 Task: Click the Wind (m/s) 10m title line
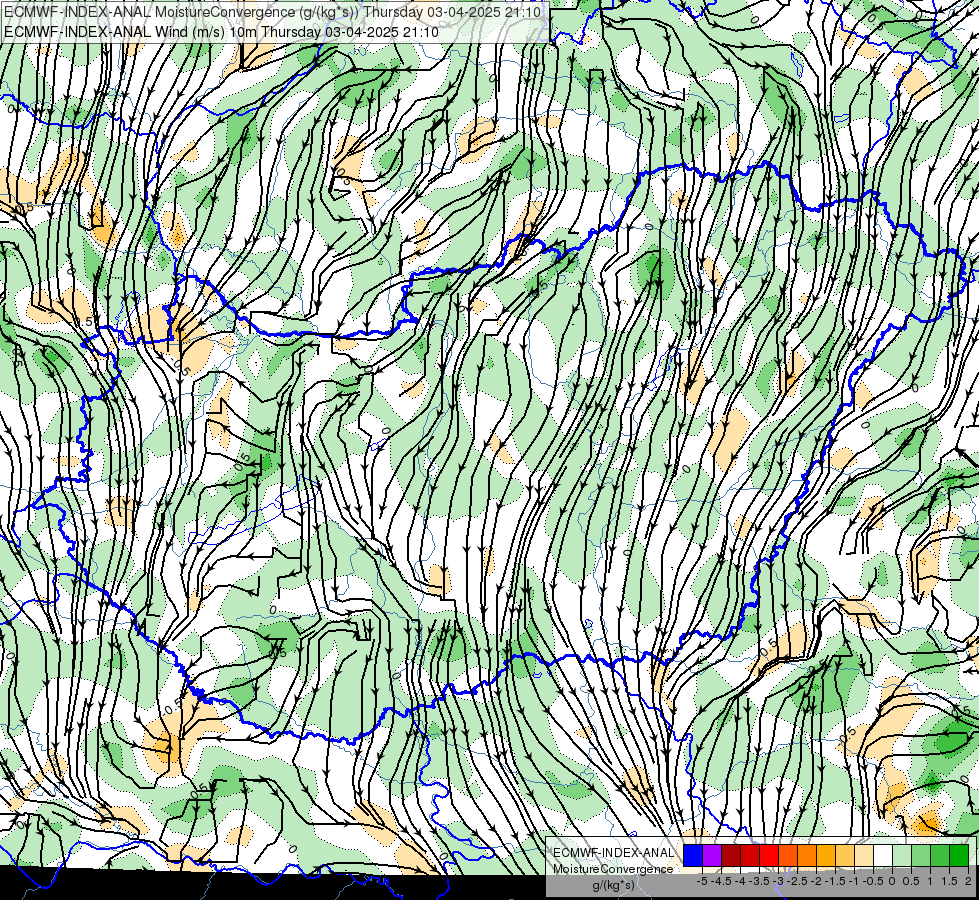click(221, 31)
